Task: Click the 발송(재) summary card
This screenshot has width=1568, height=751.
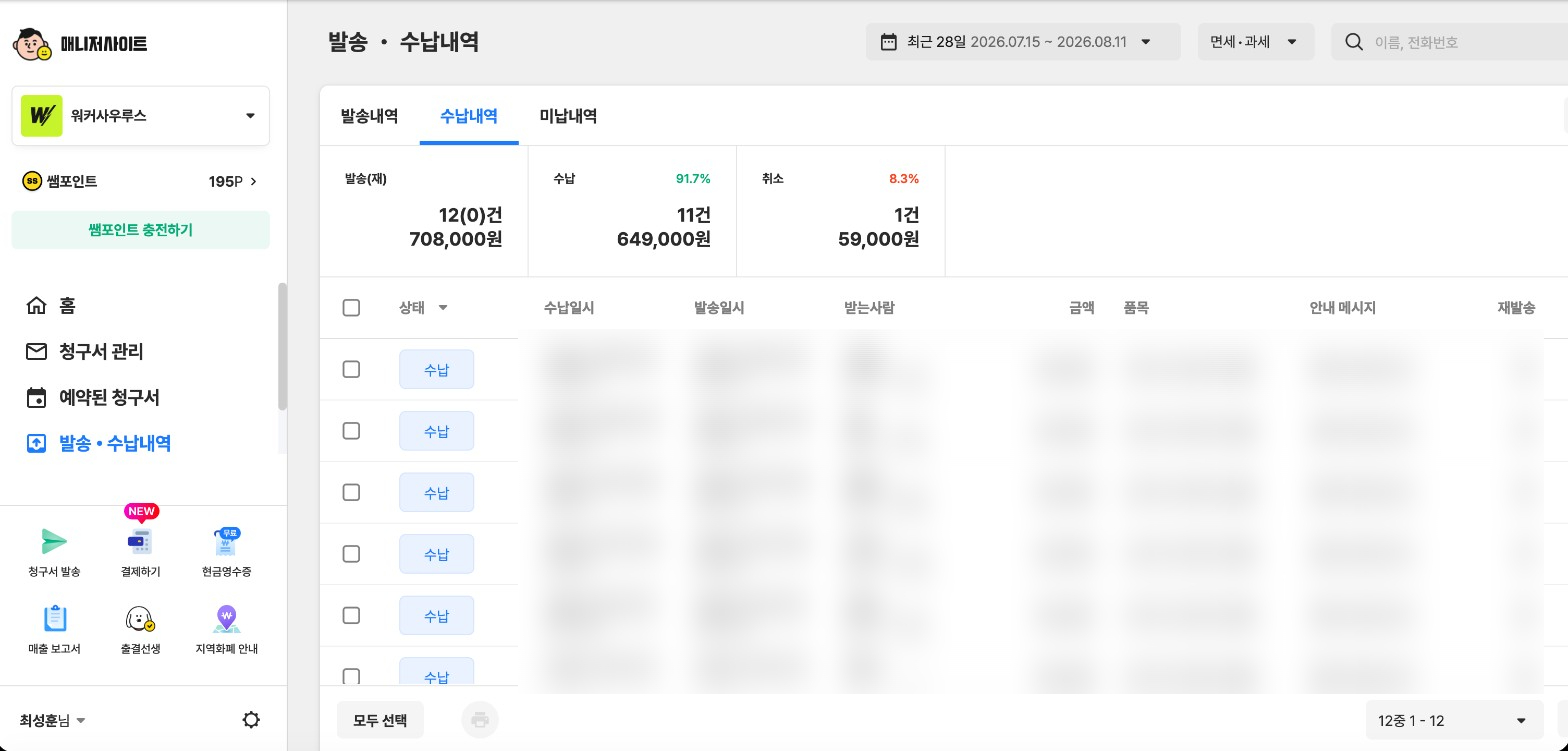Action: pos(424,211)
